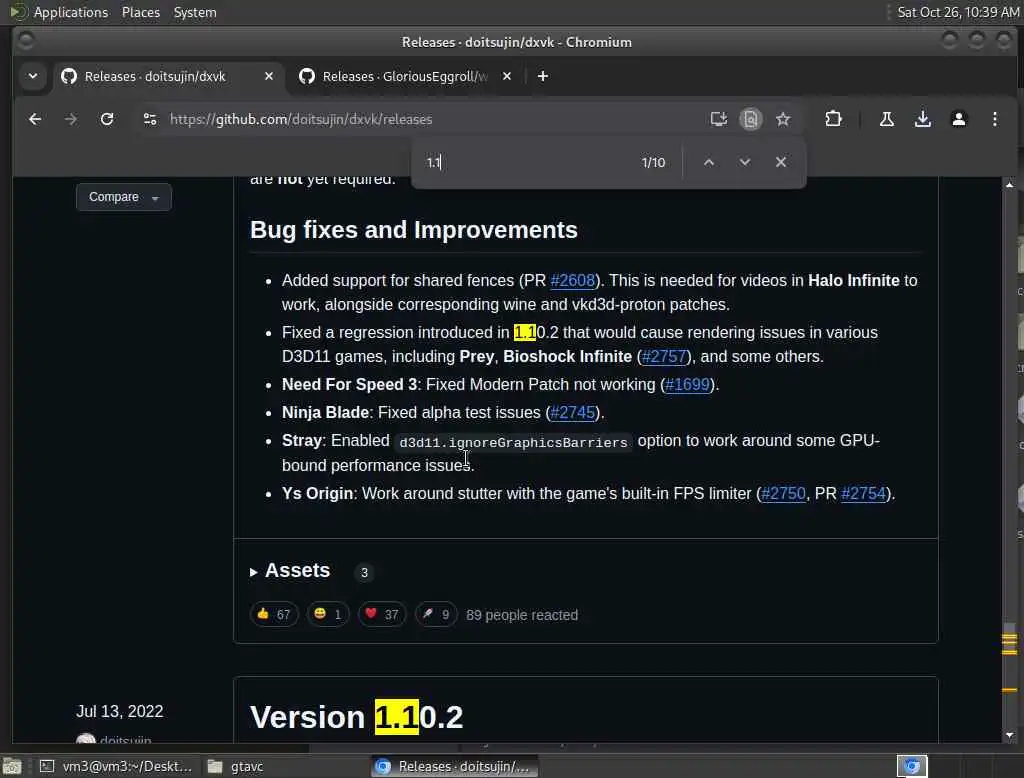1024x778 pixels.
Task: Click the d3d11.ignoreGraphicsBarriers code text
Action: point(513,442)
